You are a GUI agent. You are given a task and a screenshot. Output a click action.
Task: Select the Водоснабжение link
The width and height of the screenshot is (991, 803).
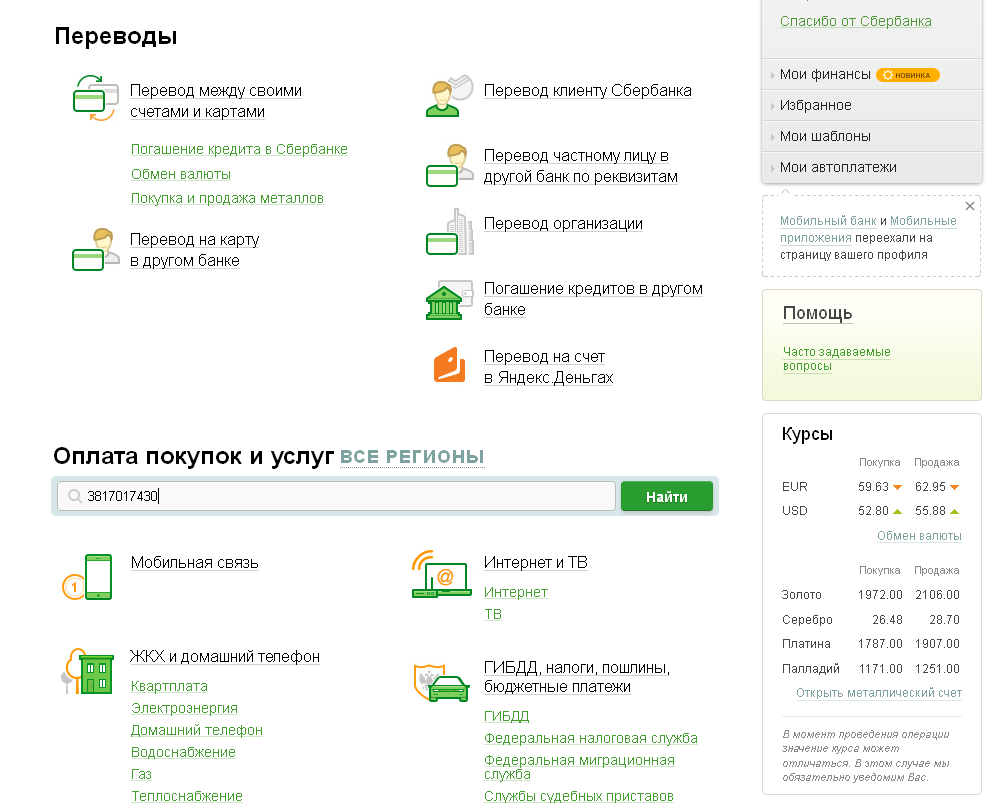tap(183, 753)
